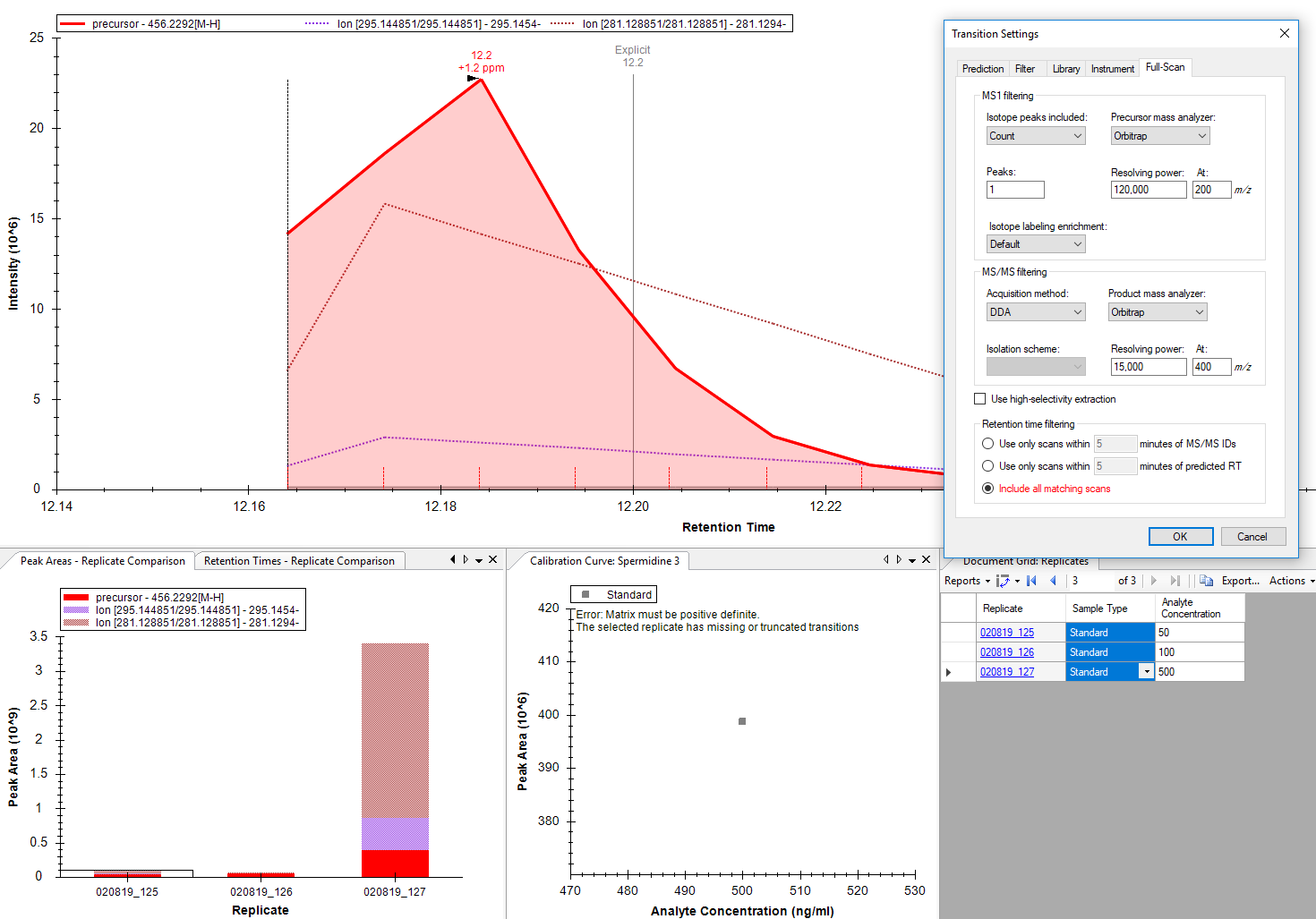Click red precursor swatch in Peak Areas legend
1316x919 pixels.
coord(76,598)
